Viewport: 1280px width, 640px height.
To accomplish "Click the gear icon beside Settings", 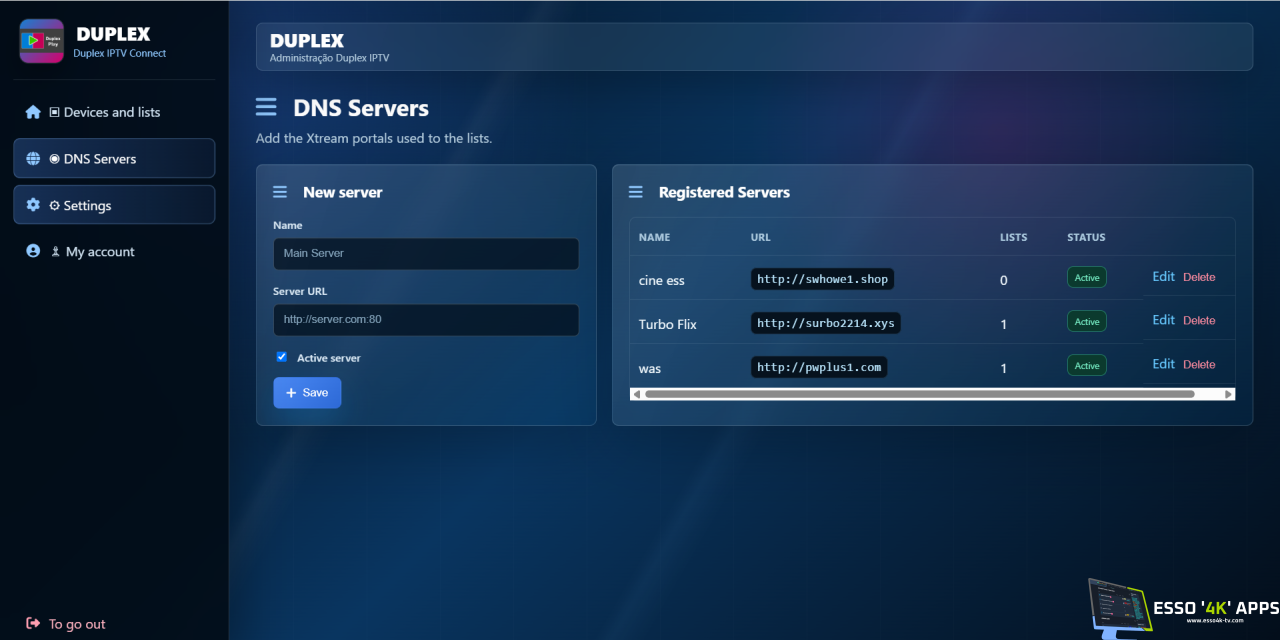I will click(33, 205).
